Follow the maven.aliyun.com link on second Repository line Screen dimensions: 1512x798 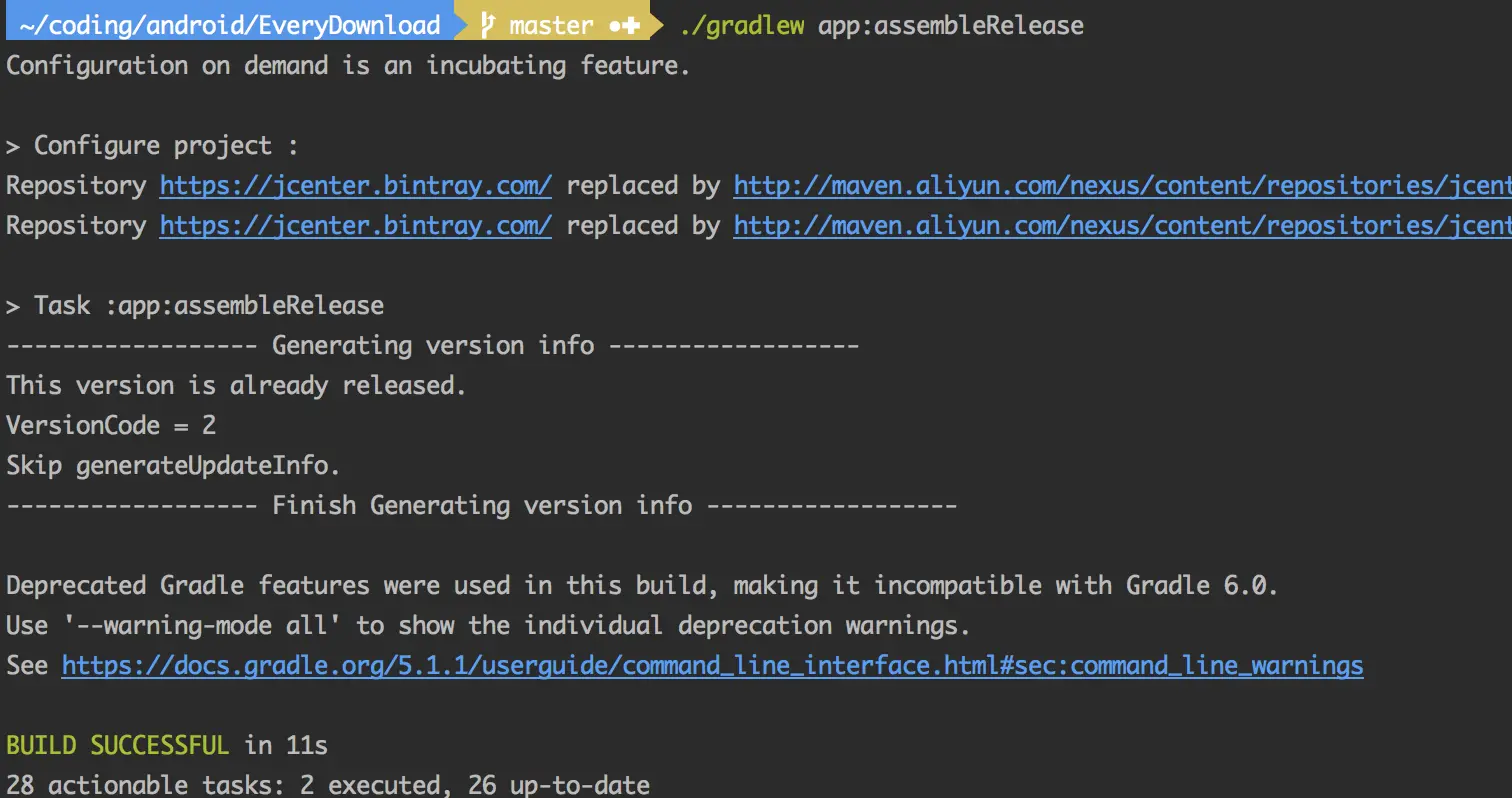(1122, 225)
